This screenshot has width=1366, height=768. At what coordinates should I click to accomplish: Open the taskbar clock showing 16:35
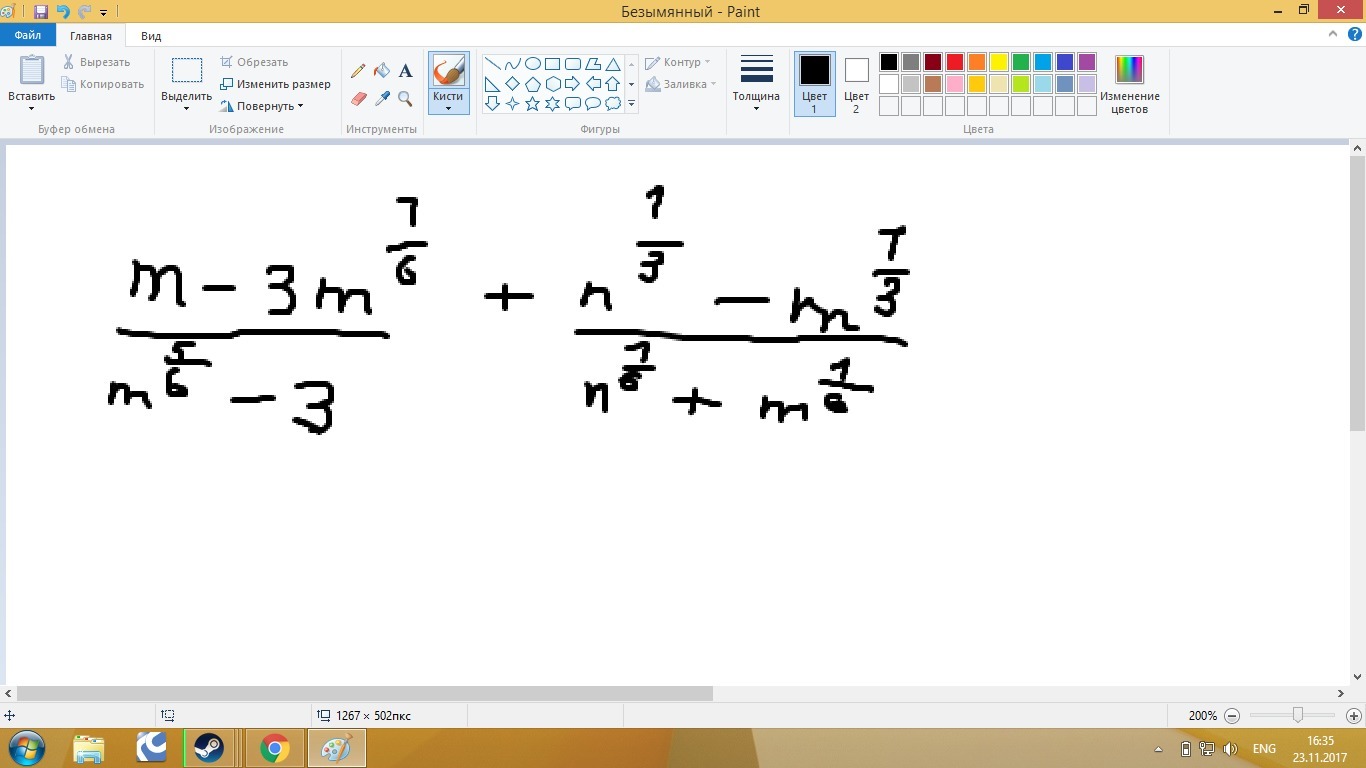[x=1320, y=748]
